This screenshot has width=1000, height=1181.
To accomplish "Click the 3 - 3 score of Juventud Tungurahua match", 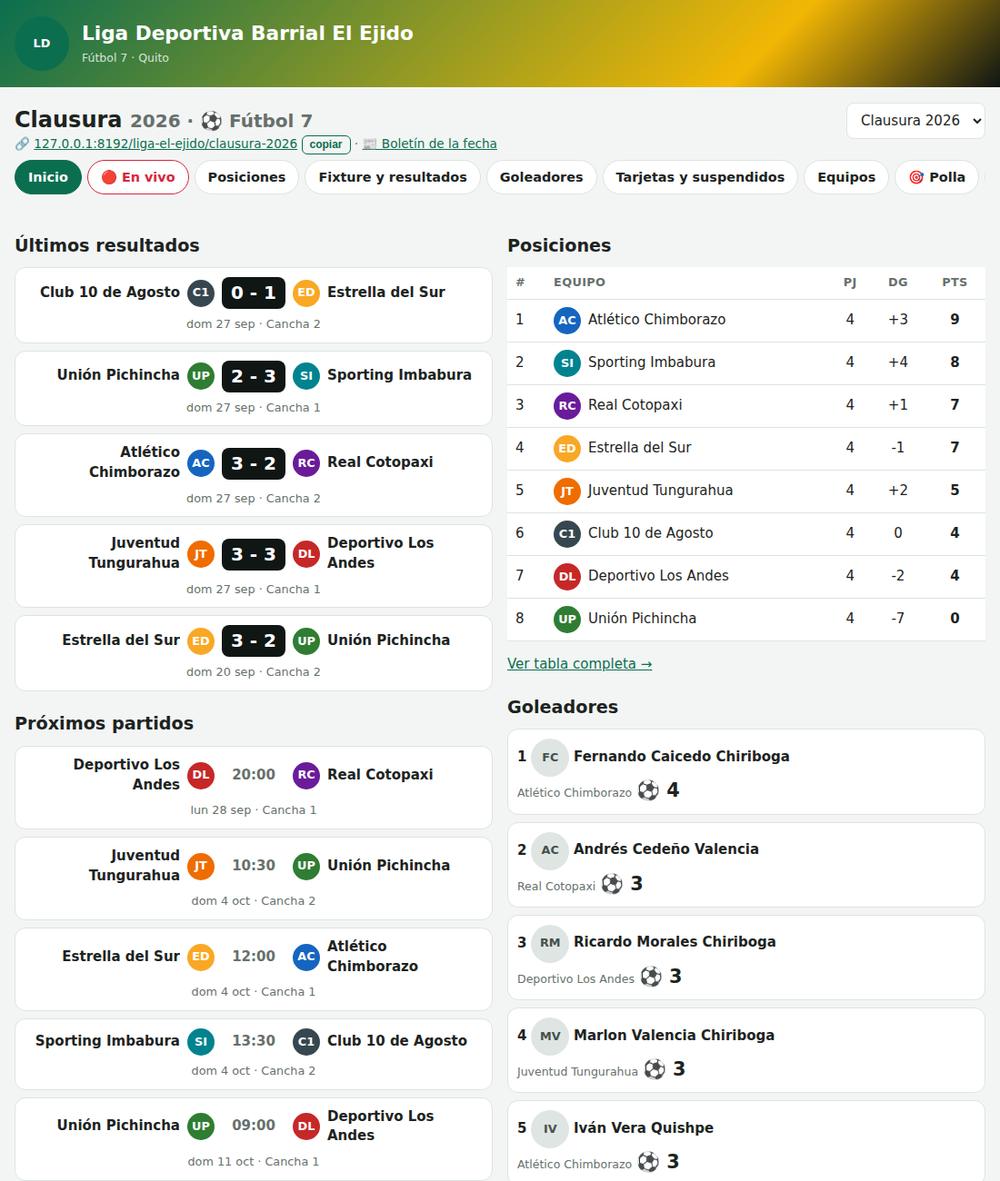I will 253,554.
